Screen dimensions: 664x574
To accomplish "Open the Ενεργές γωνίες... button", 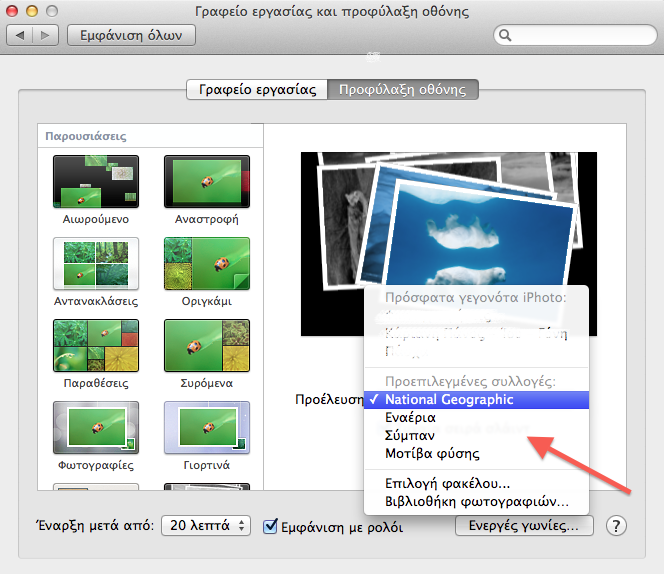I will [x=524, y=526].
